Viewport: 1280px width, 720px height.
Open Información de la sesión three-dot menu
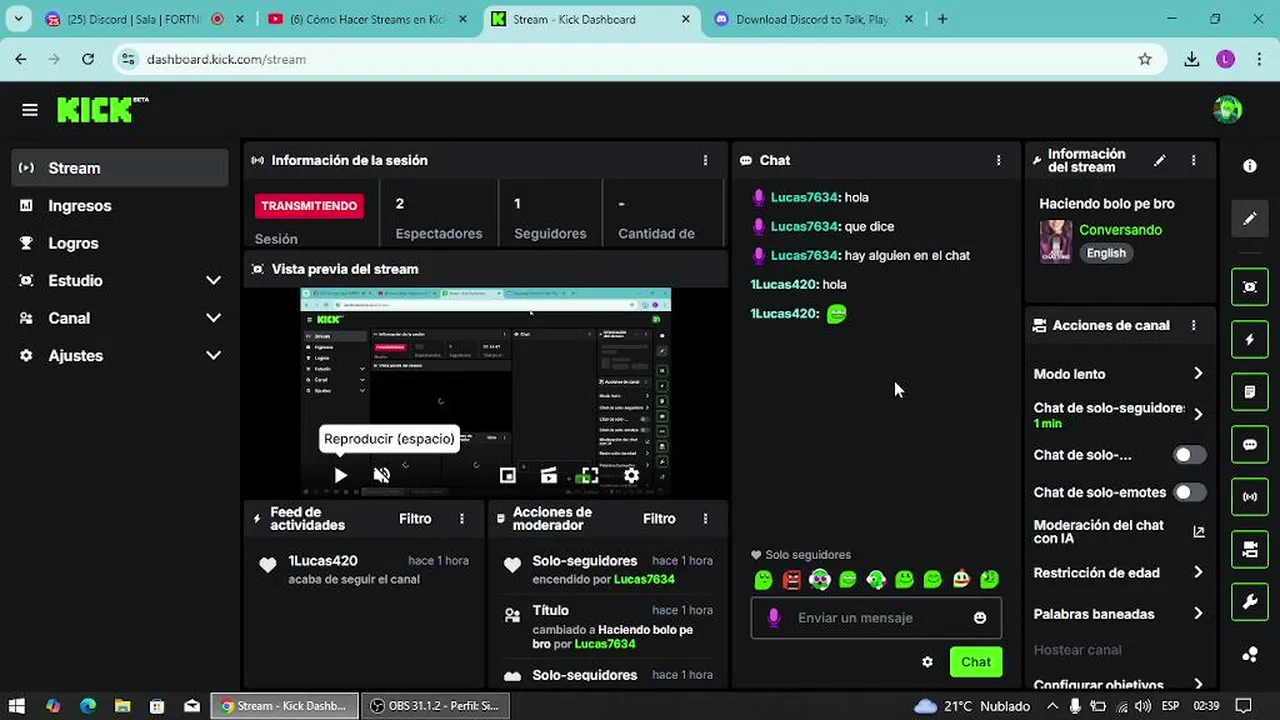pos(705,160)
